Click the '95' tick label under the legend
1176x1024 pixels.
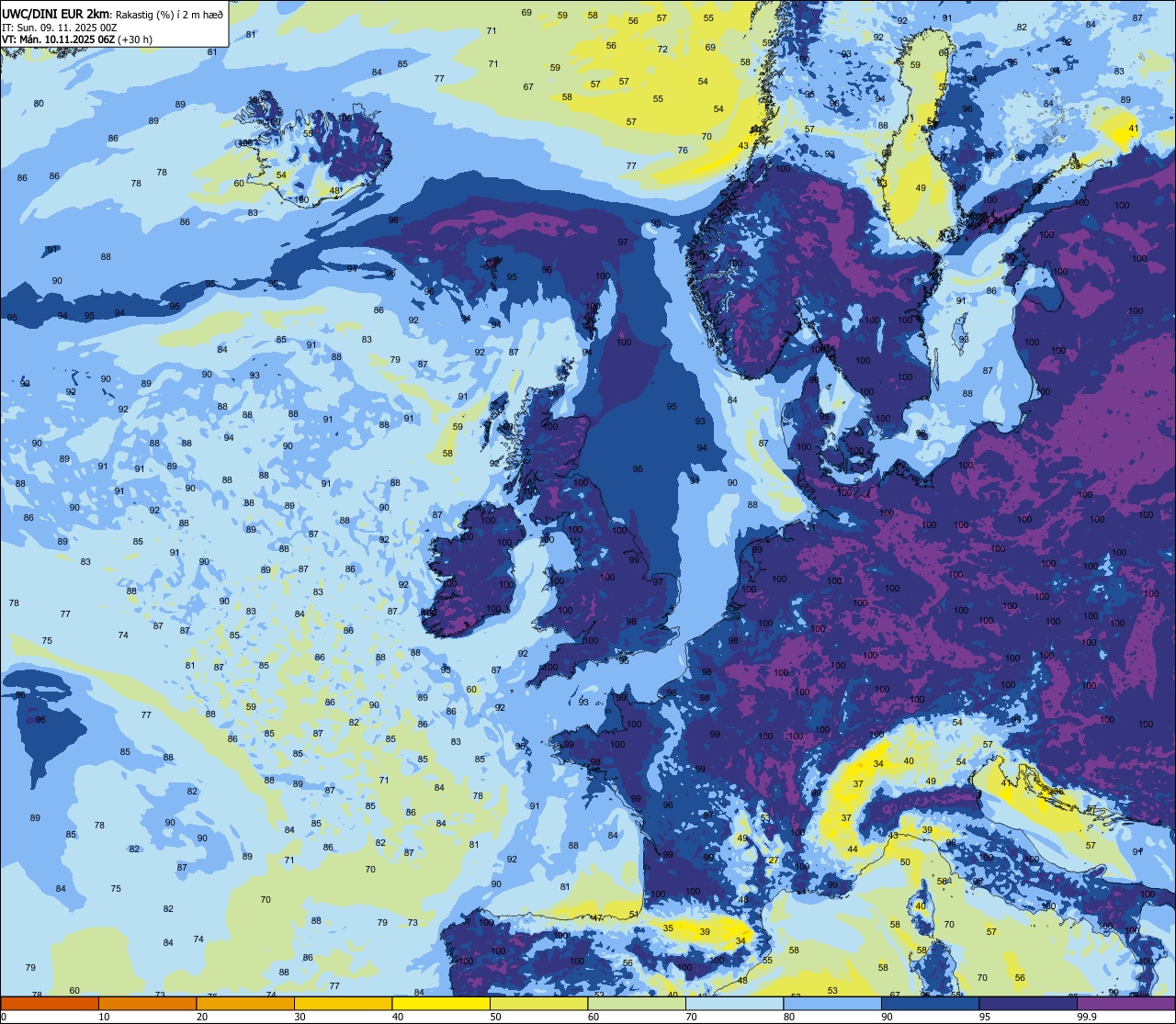pos(985,1017)
